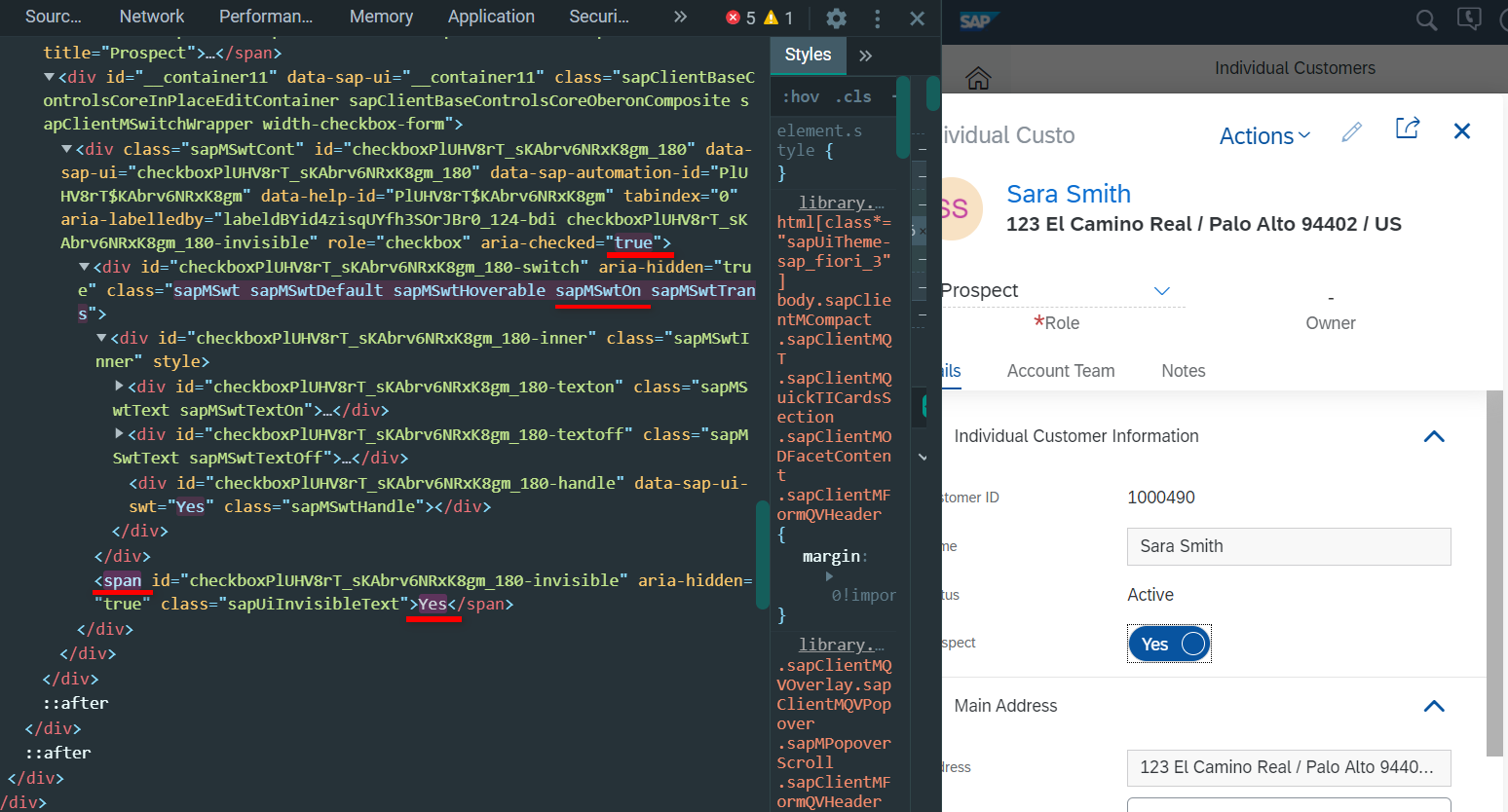1508x812 pixels.
Task: Expand the textoff div node
Action: click(119, 434)
